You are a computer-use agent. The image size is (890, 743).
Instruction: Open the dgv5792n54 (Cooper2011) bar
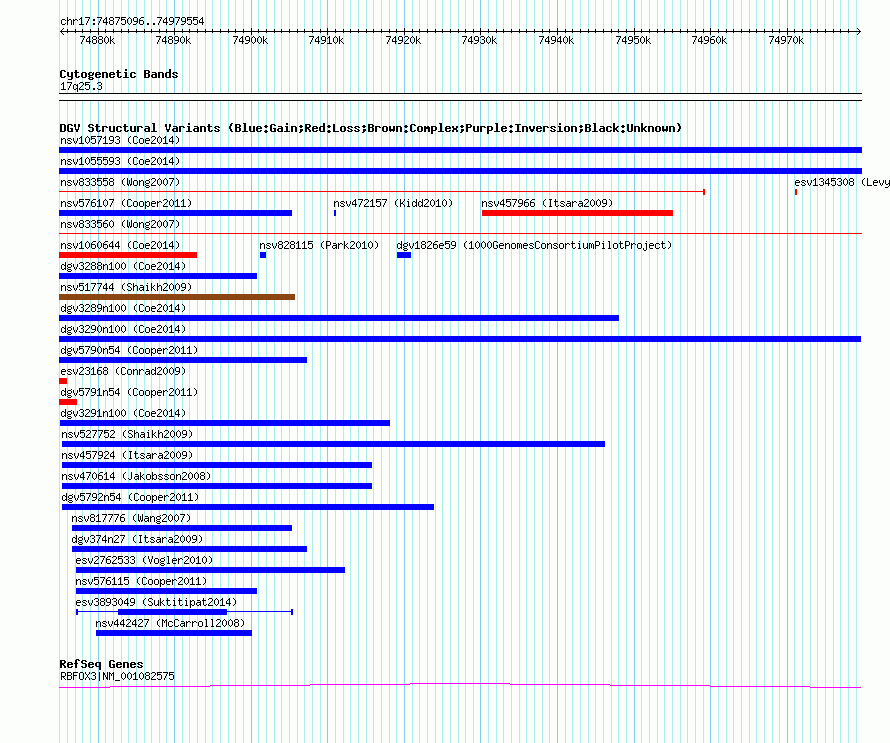tap(248, 507)
